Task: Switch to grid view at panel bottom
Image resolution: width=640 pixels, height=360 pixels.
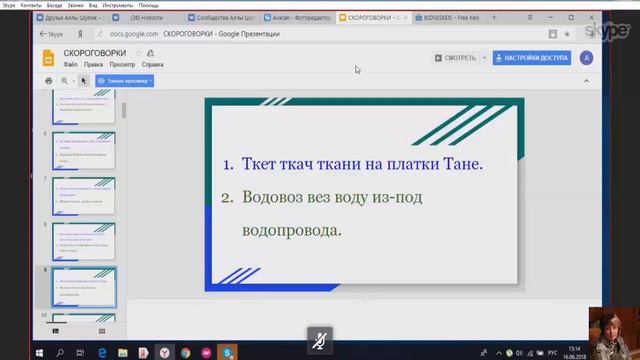Action: pos(102,331)
